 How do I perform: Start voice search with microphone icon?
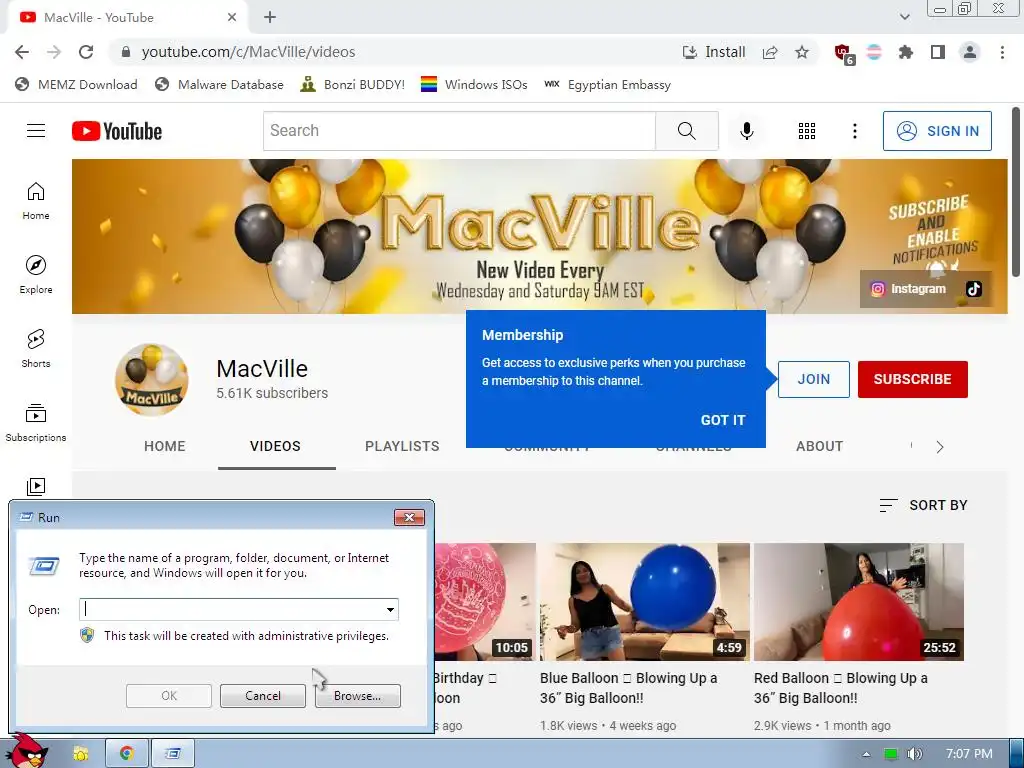pyautogui.click(x=746, y=131)
